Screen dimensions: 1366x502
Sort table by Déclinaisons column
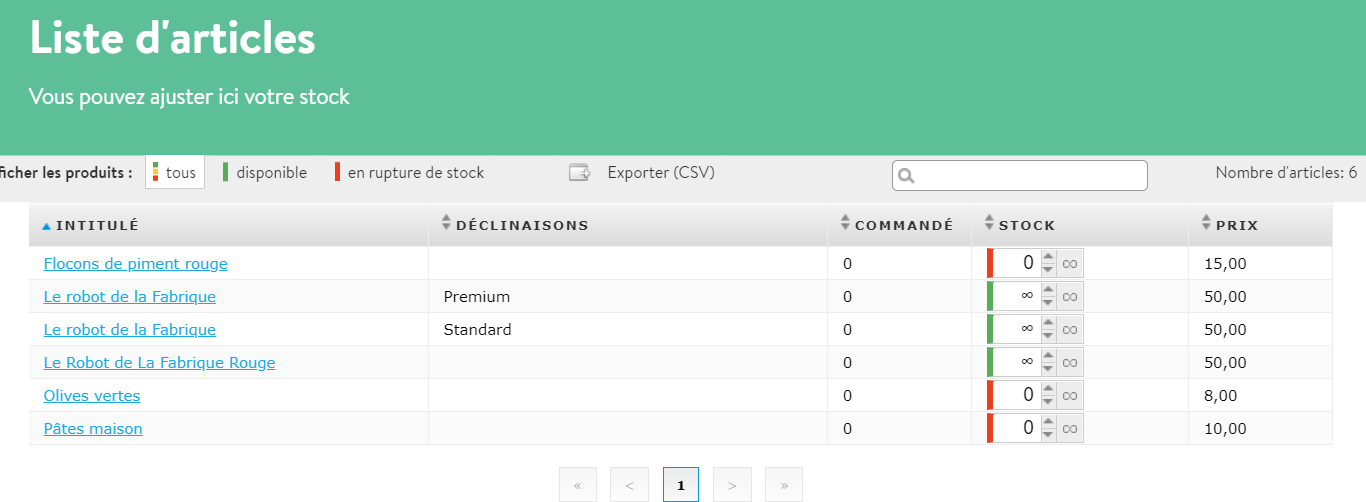click(x=522, y=226)
